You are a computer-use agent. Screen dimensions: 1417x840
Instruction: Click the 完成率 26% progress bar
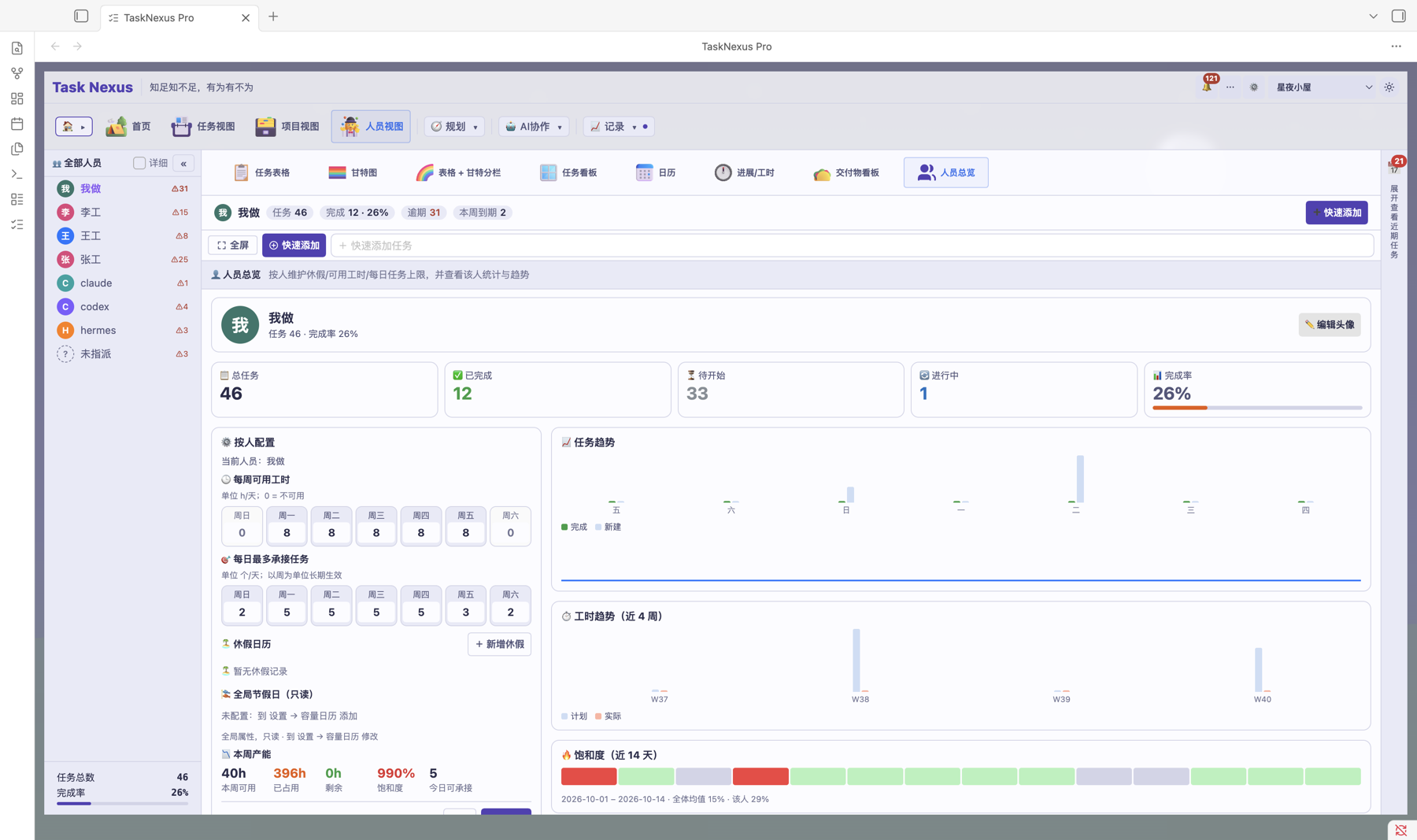point(1257,408)
